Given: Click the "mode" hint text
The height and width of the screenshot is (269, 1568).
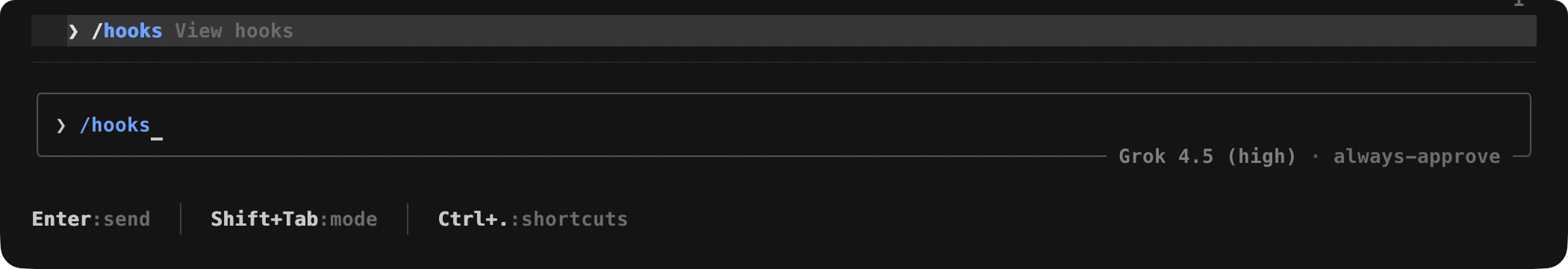Looking at the screenshot, I should [x=354, y=219].
